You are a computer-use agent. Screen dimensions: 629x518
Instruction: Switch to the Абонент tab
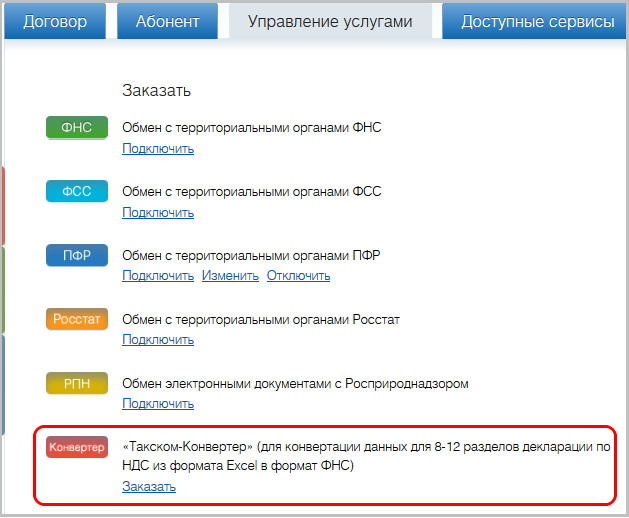(x=166, y=21)
